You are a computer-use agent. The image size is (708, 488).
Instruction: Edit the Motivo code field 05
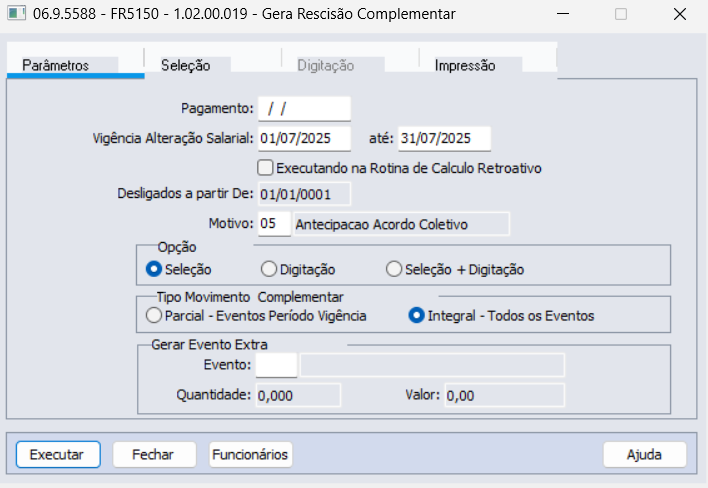click(274, 224)
